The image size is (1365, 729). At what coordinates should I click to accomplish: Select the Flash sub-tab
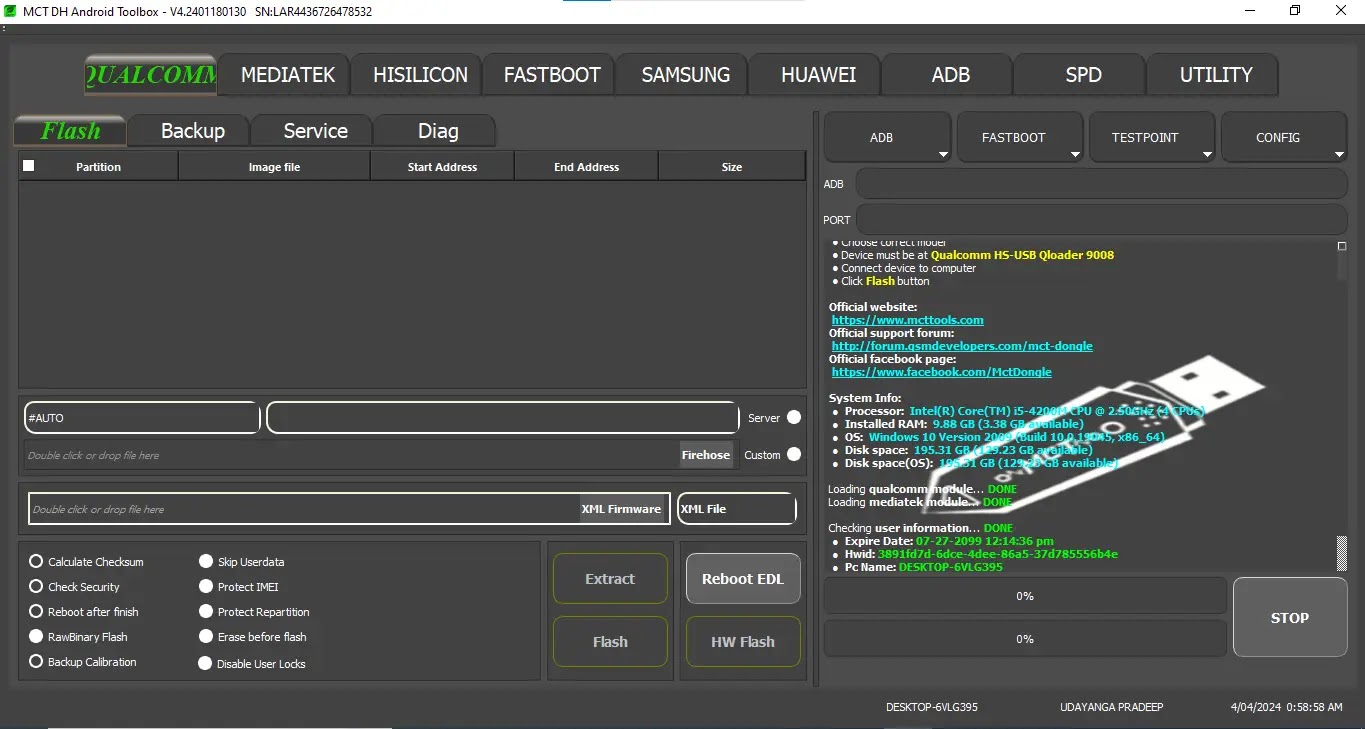coord(70,131)
